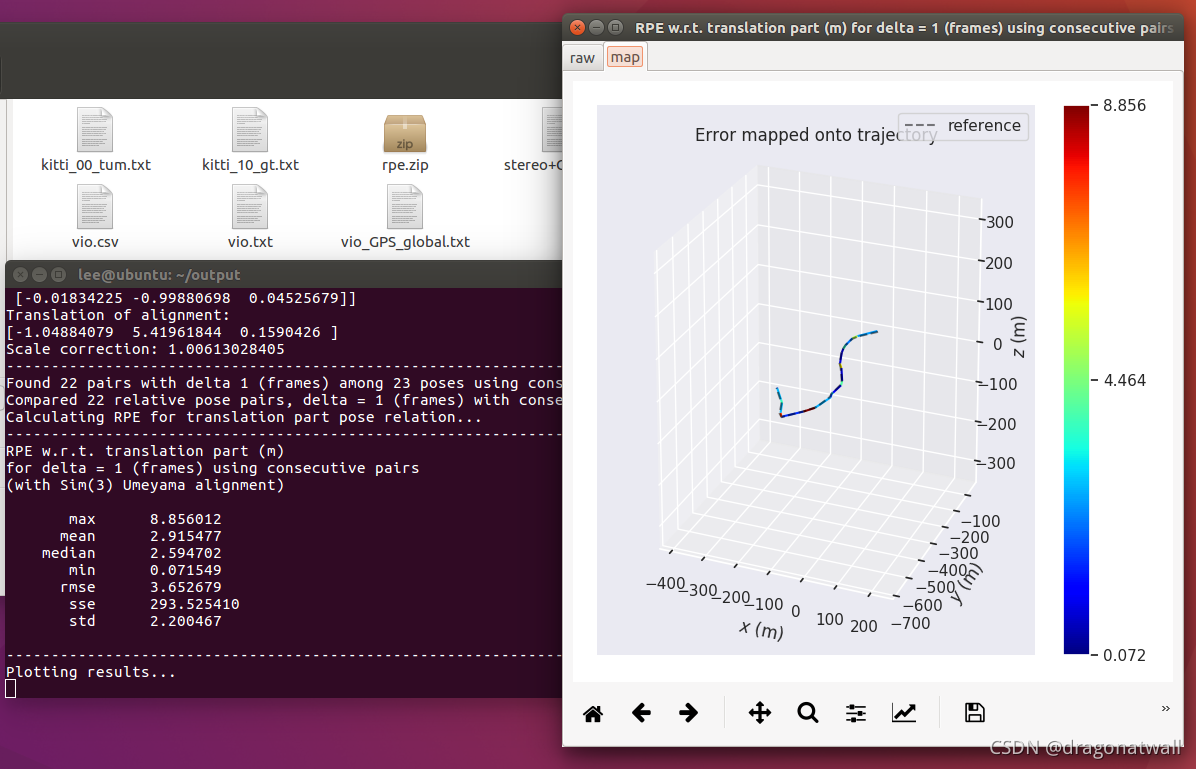Select the map tab
Image resolution: width=1196 pixels, height=769 pixels.
tap(625, 57)
